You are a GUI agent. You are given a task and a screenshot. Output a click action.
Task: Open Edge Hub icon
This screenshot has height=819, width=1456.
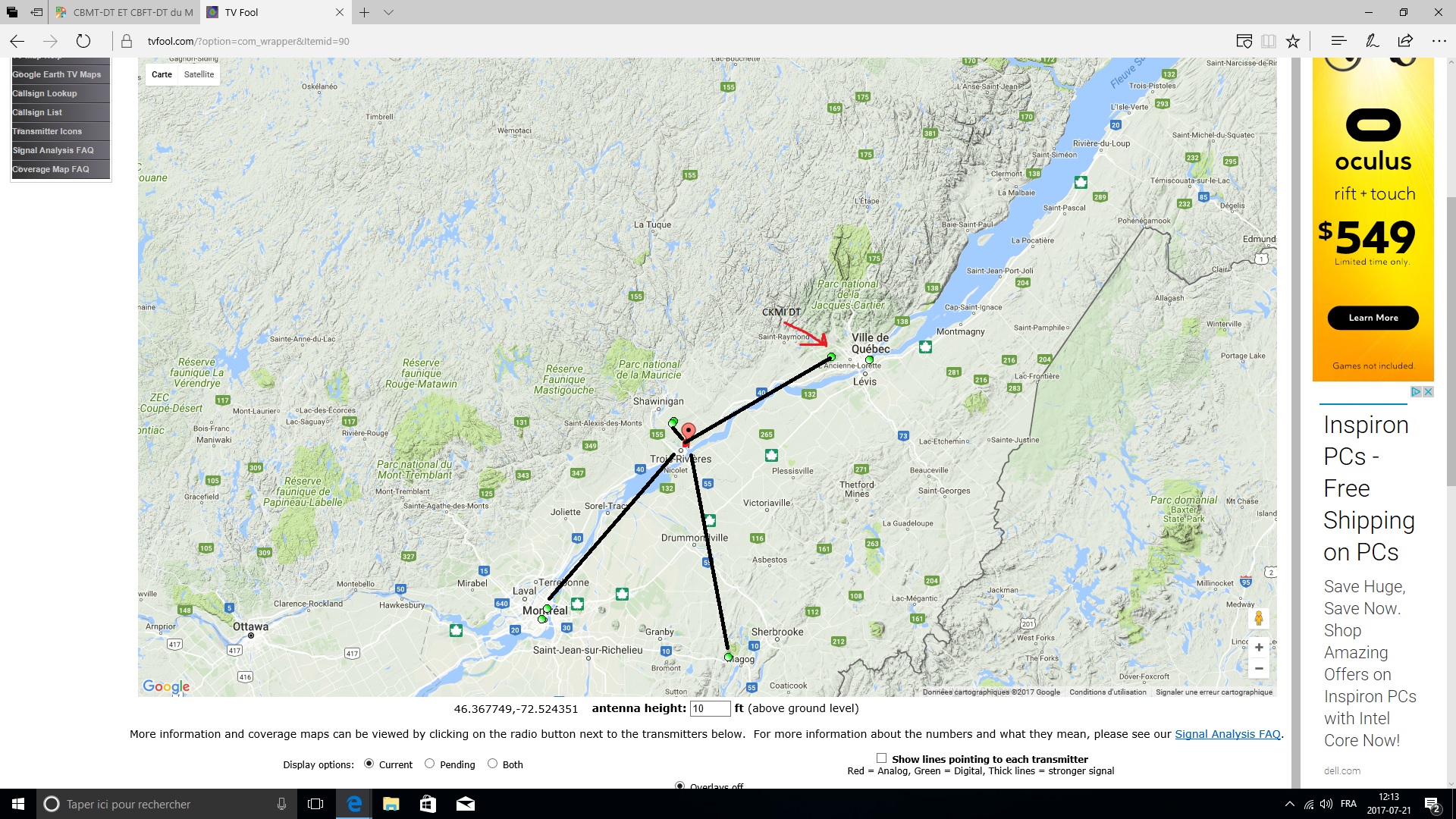tap(1338, 41)
